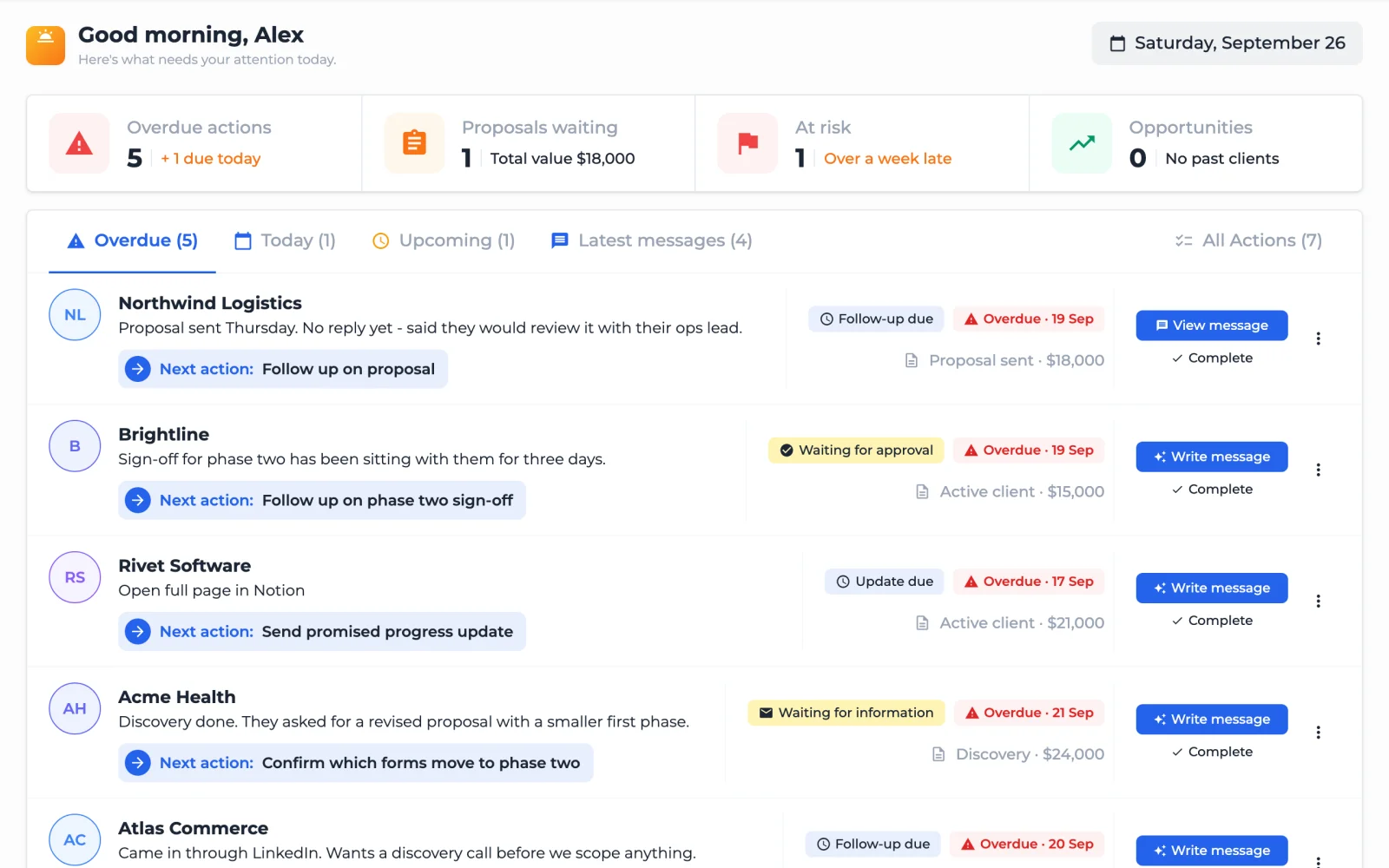Click the AH avatar for Acme Health
The width and height of the screenshot is (1389, 868).
[x=75, y=708]
